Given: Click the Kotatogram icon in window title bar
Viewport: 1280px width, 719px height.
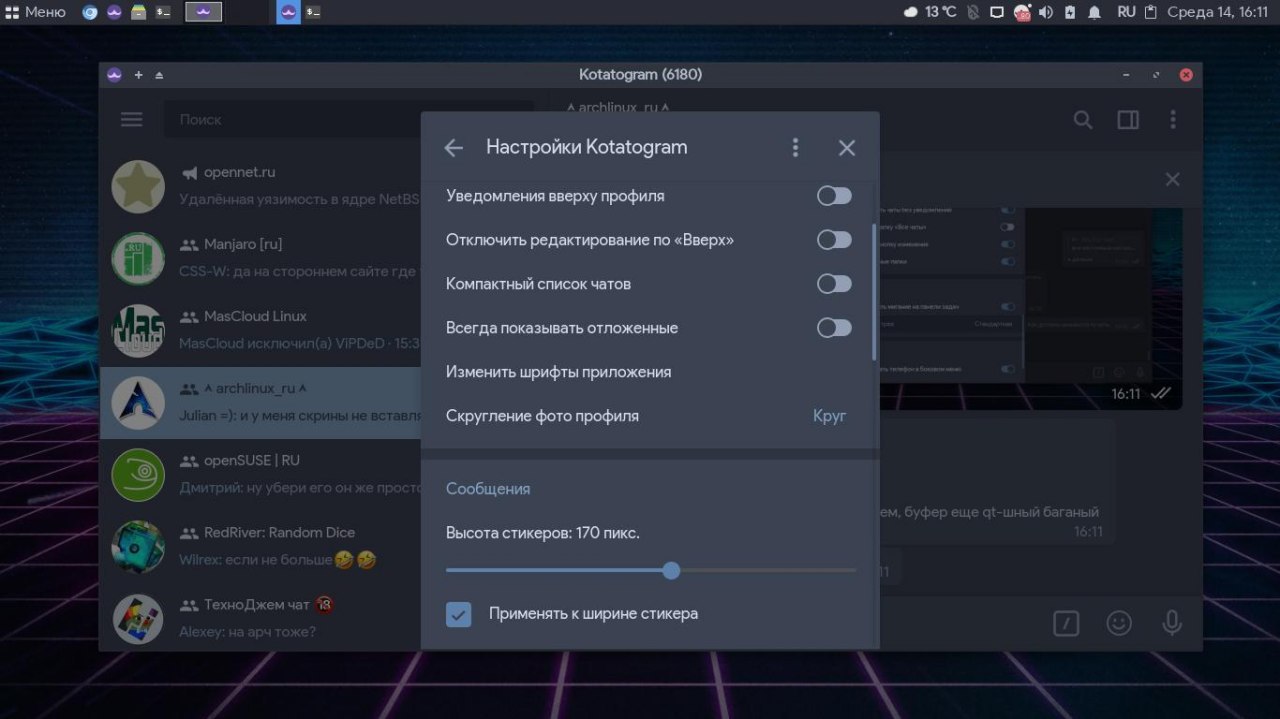Looking at the screenshot, I should 114,75.
